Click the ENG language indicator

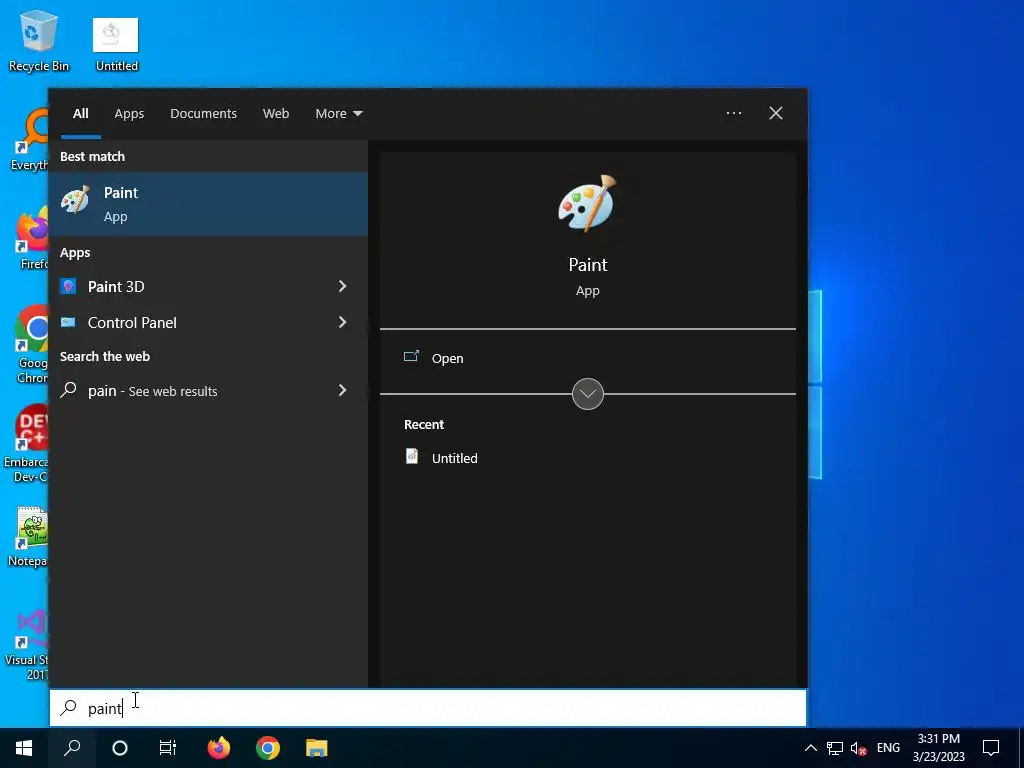888,748
